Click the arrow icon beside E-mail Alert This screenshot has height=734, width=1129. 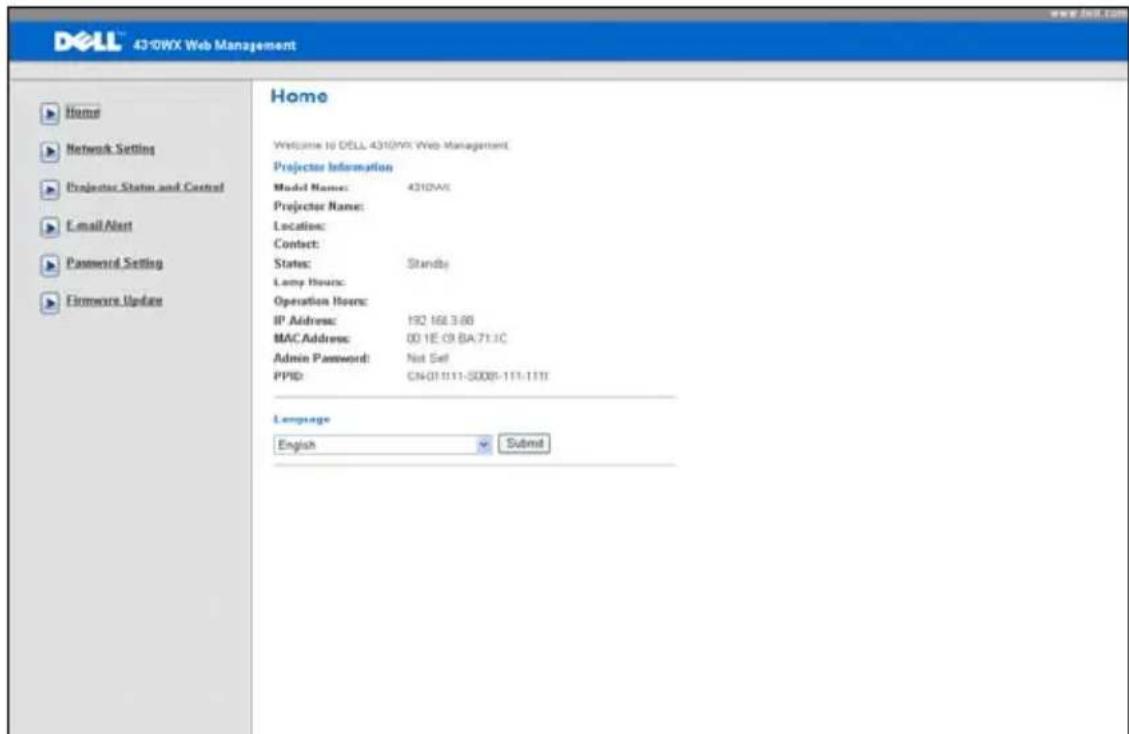click(x=50, y=228)
